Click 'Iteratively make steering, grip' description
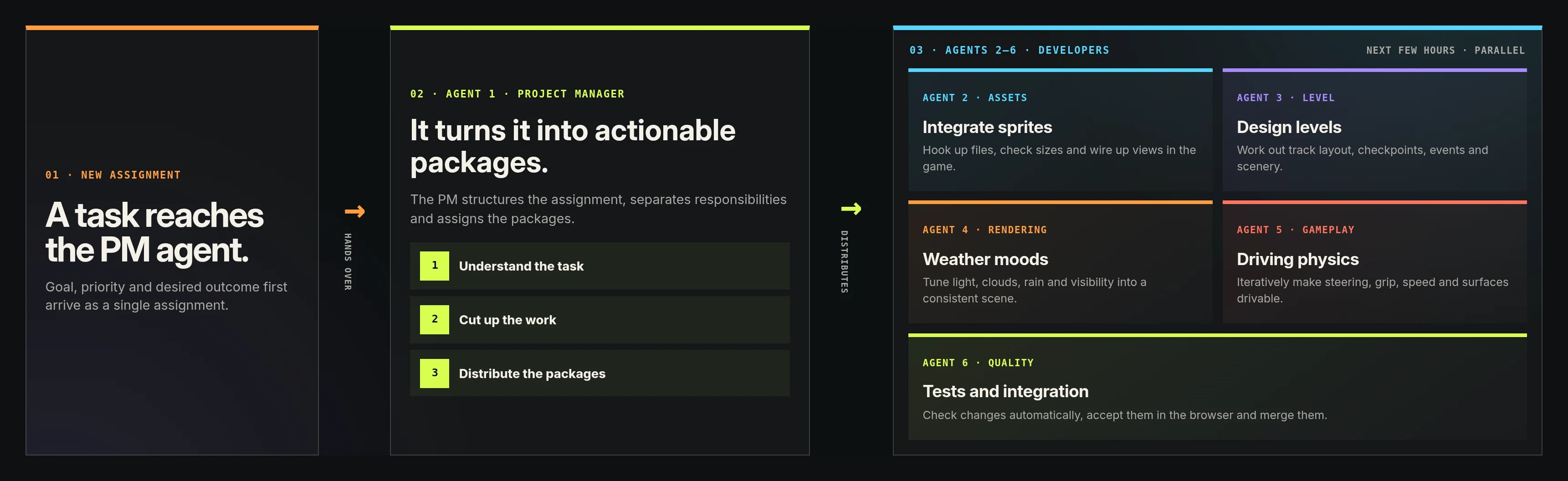 [1372, 290]
